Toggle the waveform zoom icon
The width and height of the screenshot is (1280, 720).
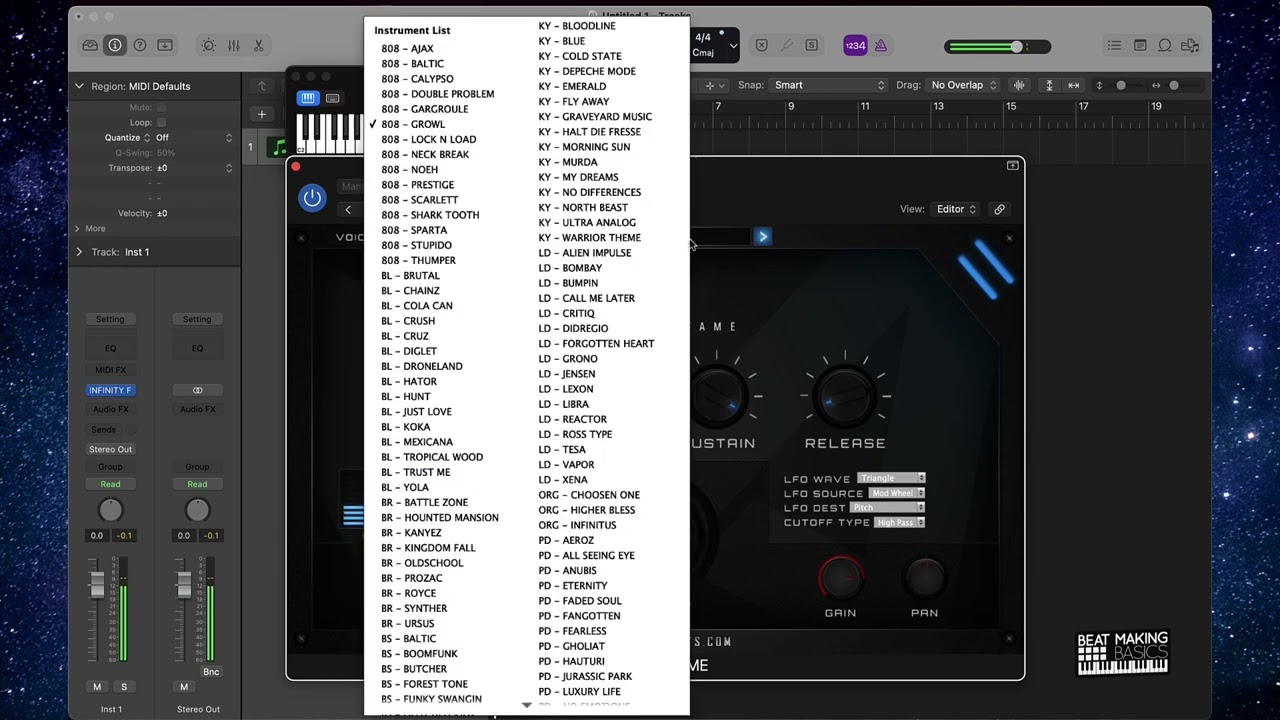click(1019, 85)
